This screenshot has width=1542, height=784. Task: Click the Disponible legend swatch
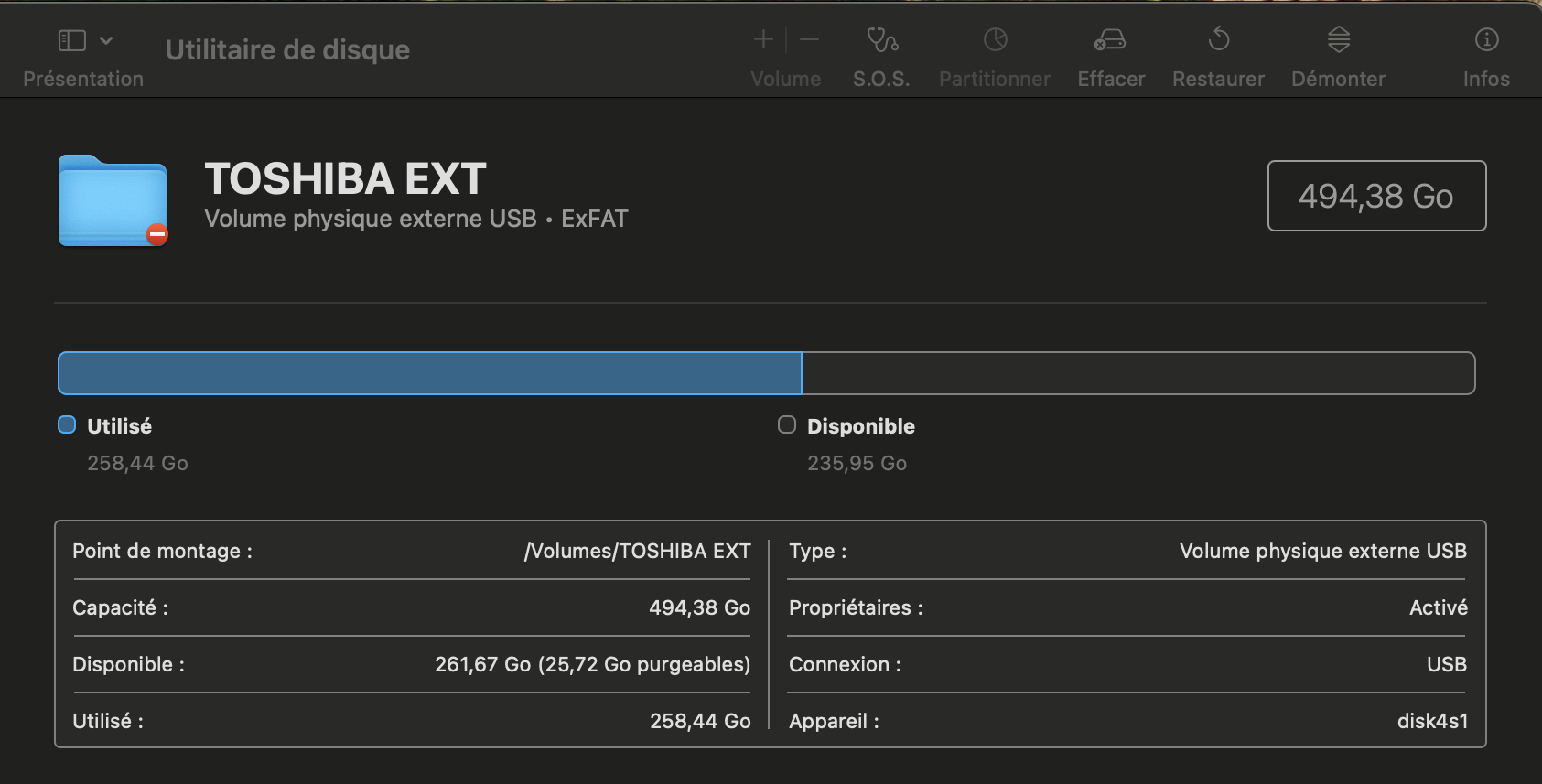[787, 424]
